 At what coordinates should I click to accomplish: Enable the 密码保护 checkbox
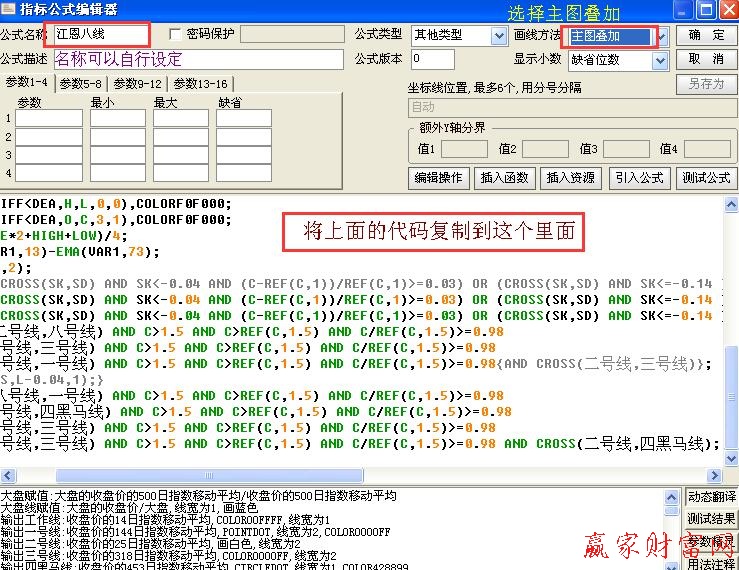pos(176,35)
